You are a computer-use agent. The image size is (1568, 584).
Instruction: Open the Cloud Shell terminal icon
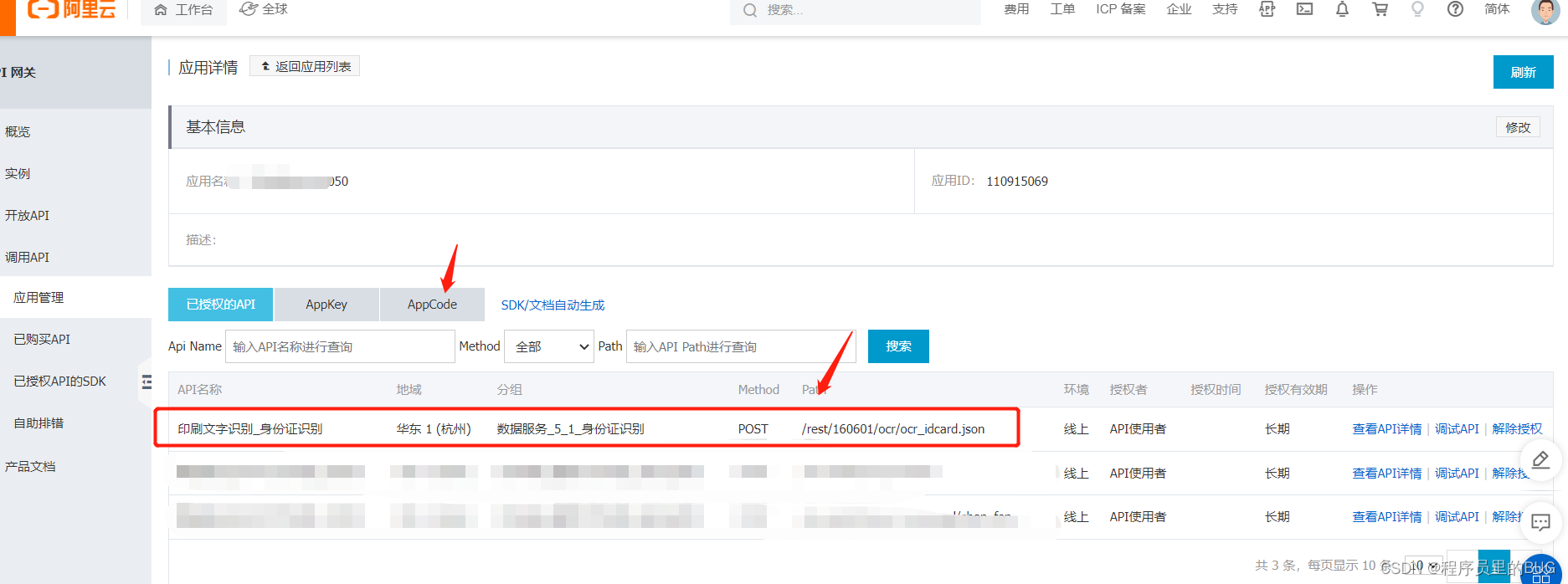tap(1304, 9)
